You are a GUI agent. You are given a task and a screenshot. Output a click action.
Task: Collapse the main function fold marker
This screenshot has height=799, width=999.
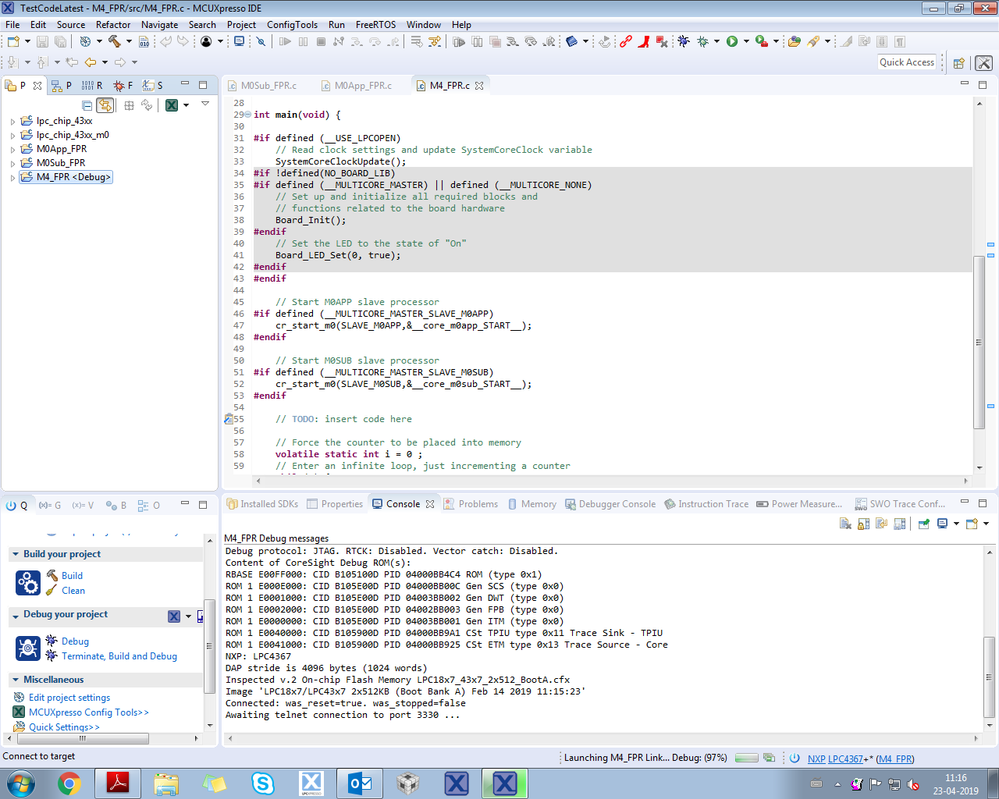[x=249, y=115]
